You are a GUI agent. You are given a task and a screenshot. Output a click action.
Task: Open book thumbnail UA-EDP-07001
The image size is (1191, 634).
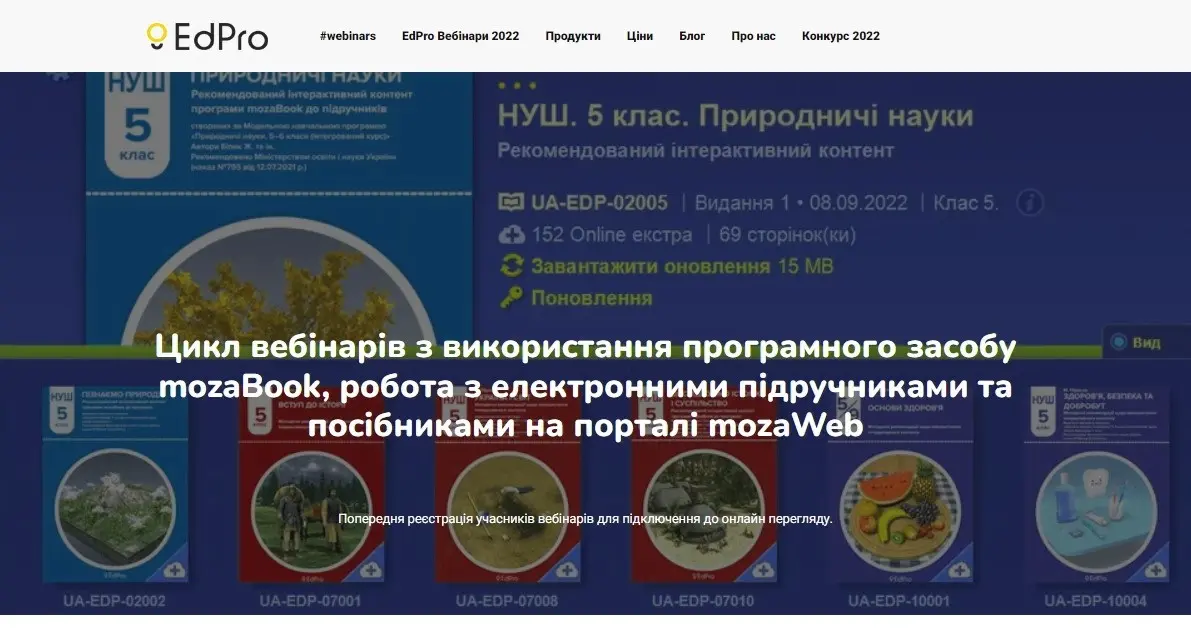coord(311,484)
